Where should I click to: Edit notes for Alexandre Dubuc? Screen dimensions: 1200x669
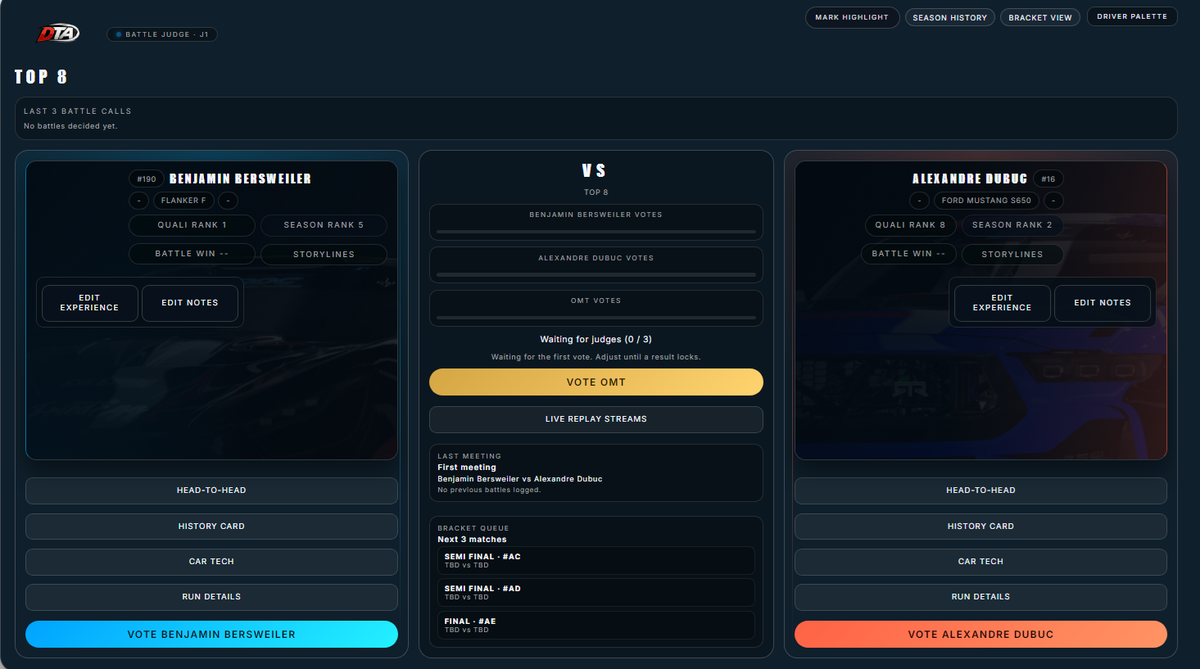pyautogui.click(x=1102, y=303)
